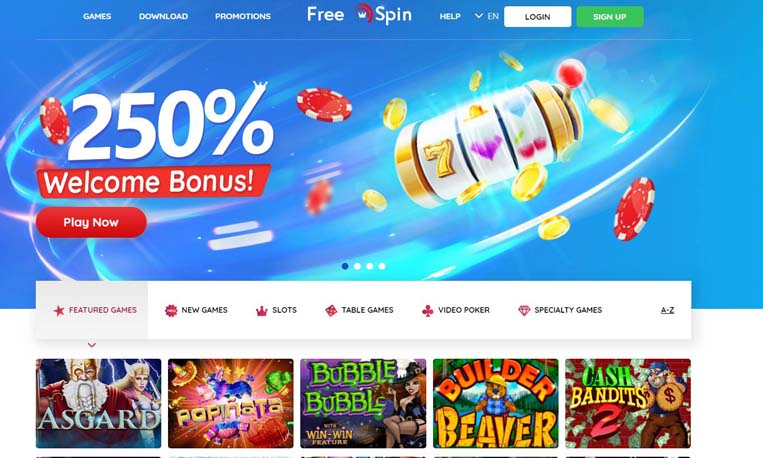
Task: Click the club icon for Video Poker
Action: coord(428,311)
